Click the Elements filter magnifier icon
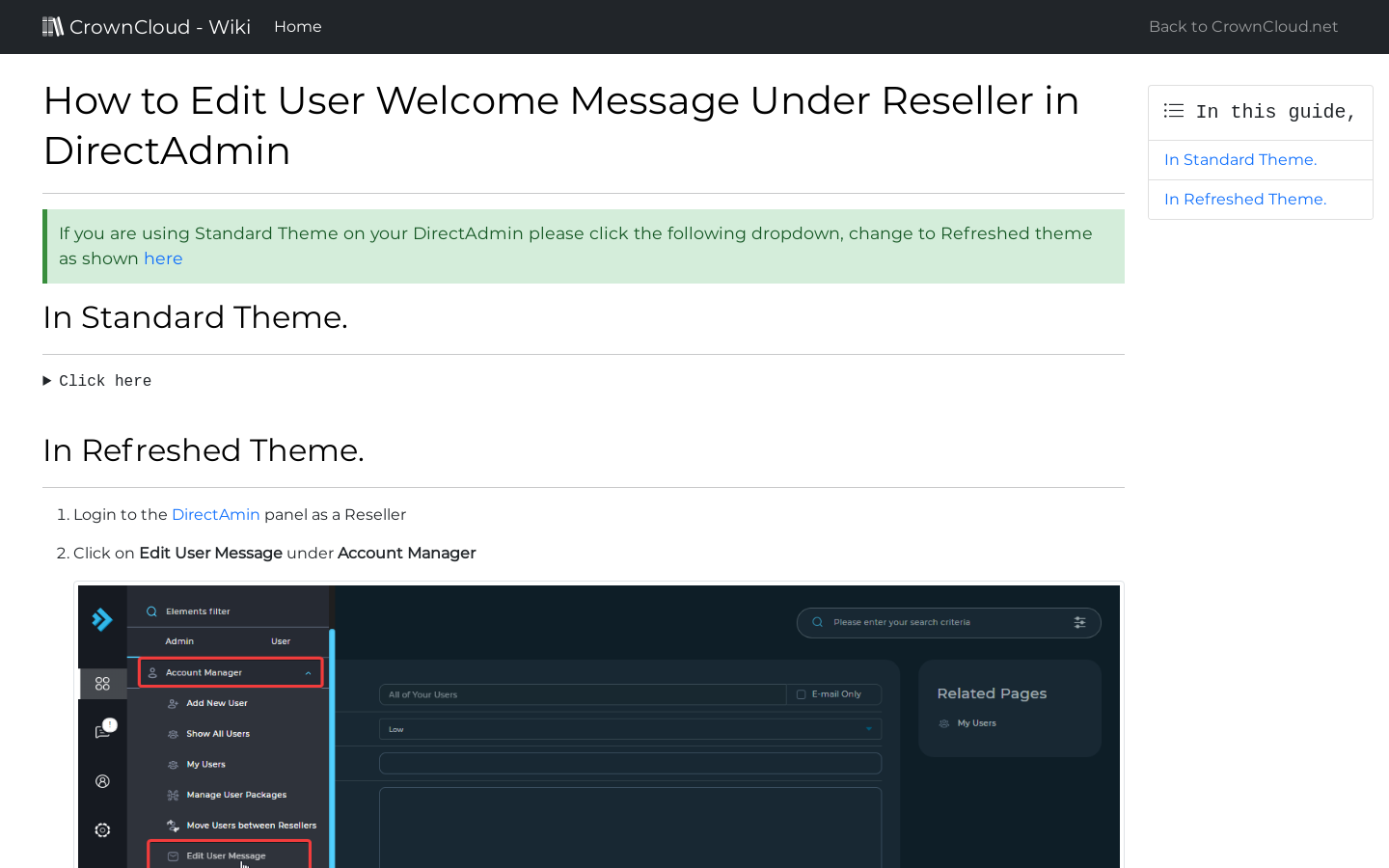 click(150, 610)
